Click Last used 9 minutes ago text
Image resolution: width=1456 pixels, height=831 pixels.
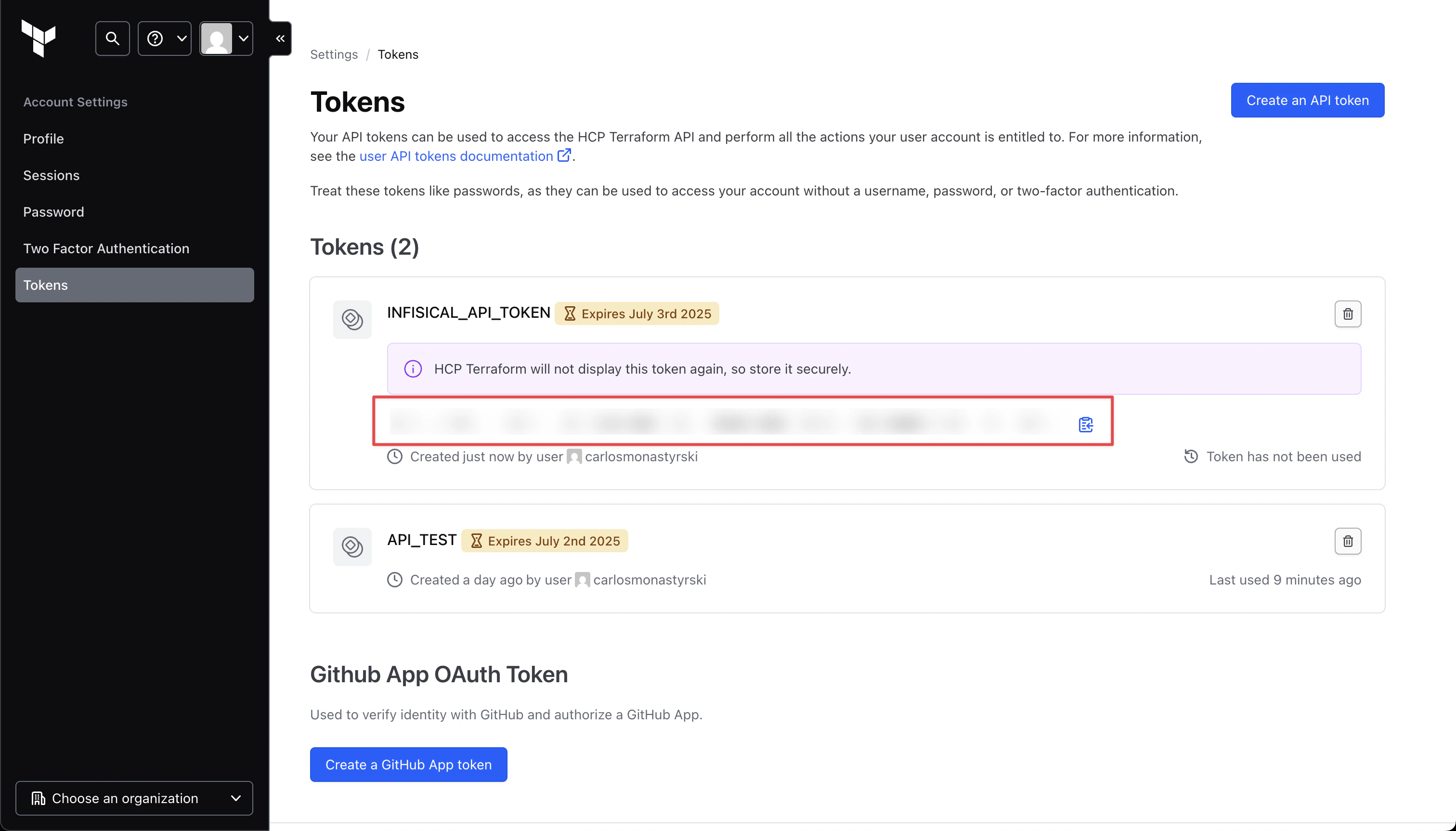pyautogui.click(x=1285, y=580)
